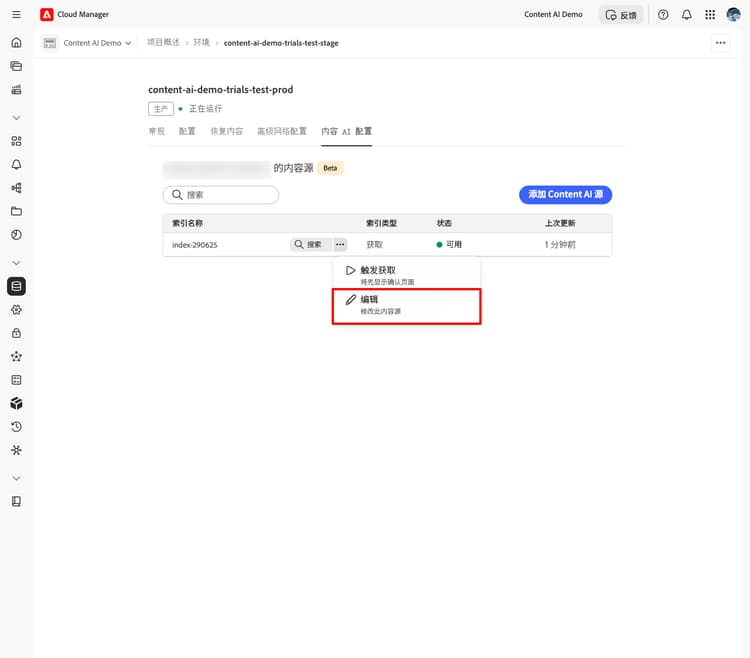
Task: Click into the 搜索 search field
Action: tap(221, 195)
